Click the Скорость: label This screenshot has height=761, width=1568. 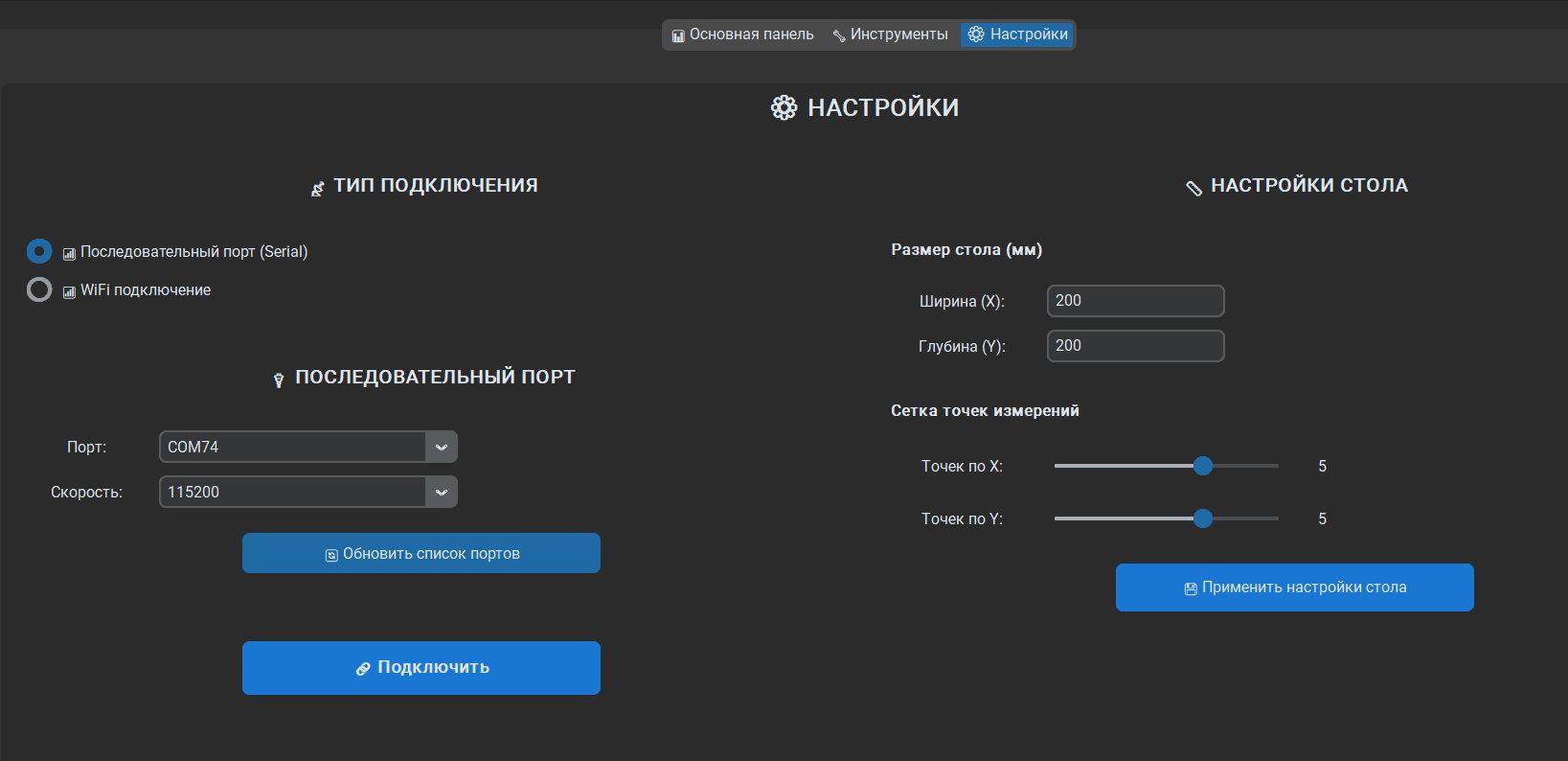coord(86,492)
